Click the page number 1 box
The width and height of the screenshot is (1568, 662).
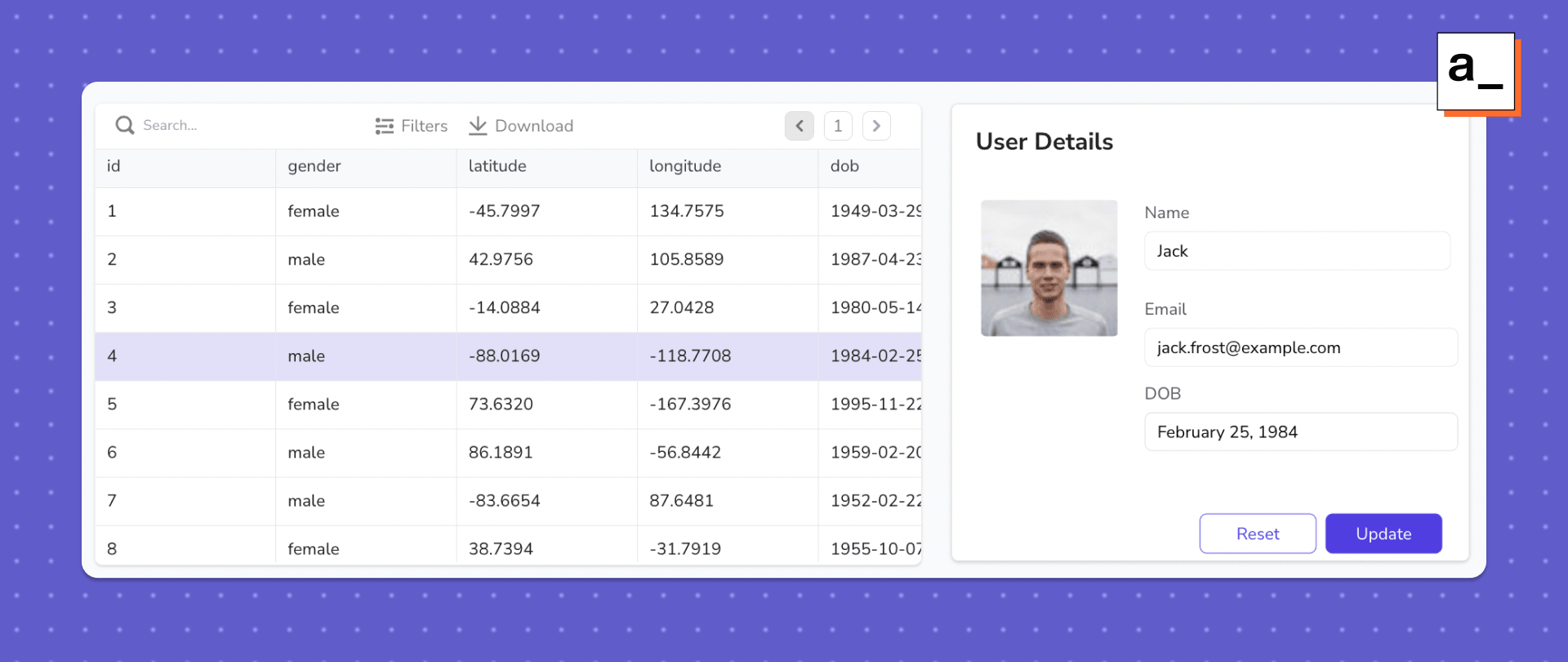coord(838,126)
